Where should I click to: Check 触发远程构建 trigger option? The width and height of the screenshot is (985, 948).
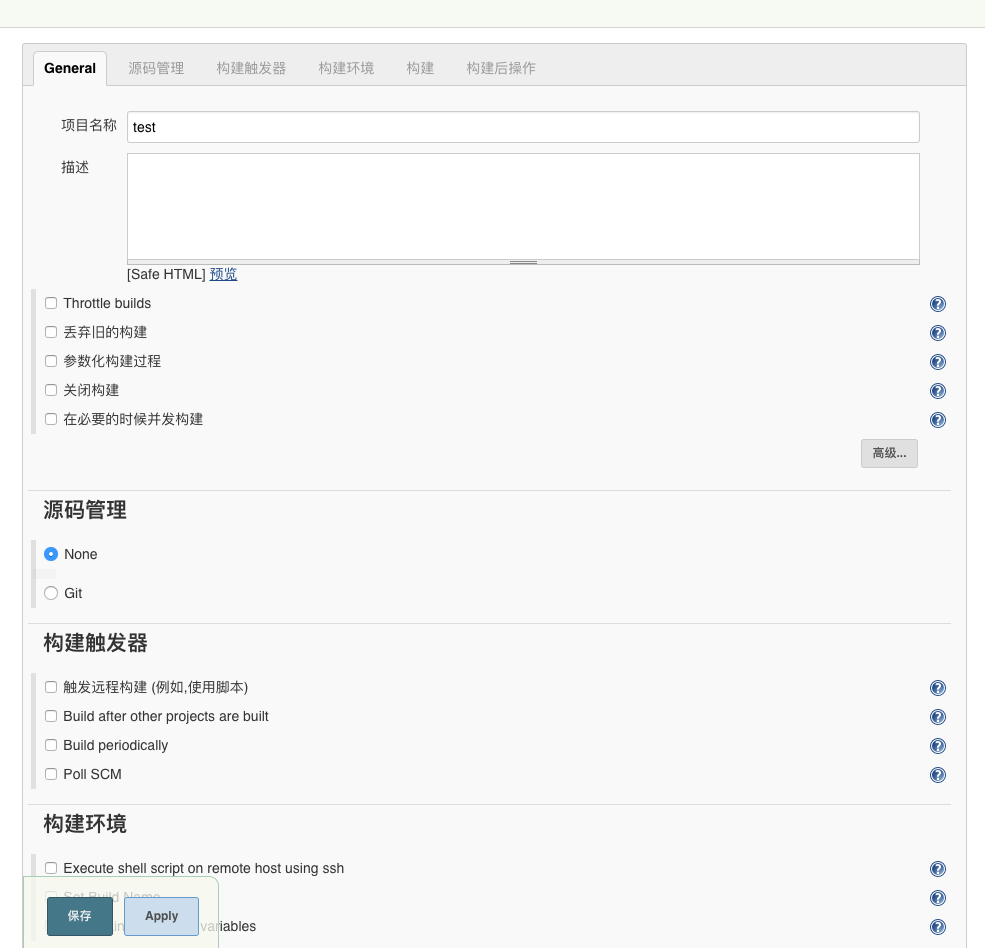tap(51, 687)
